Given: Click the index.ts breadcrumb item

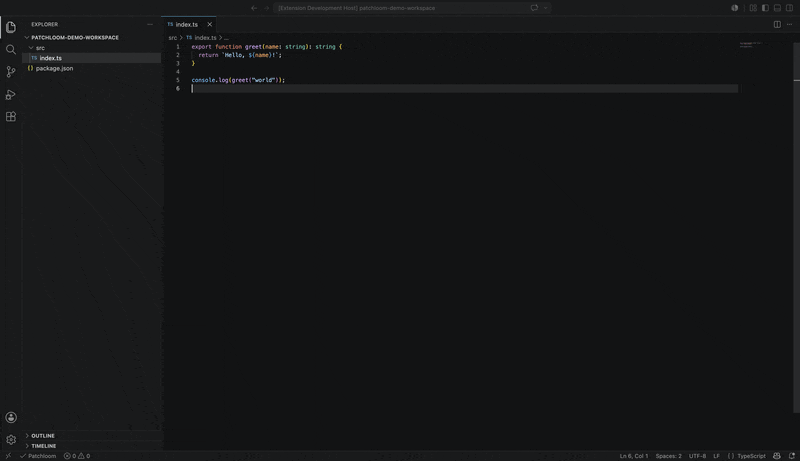Looking at the screenshot, I should point(206,38).
